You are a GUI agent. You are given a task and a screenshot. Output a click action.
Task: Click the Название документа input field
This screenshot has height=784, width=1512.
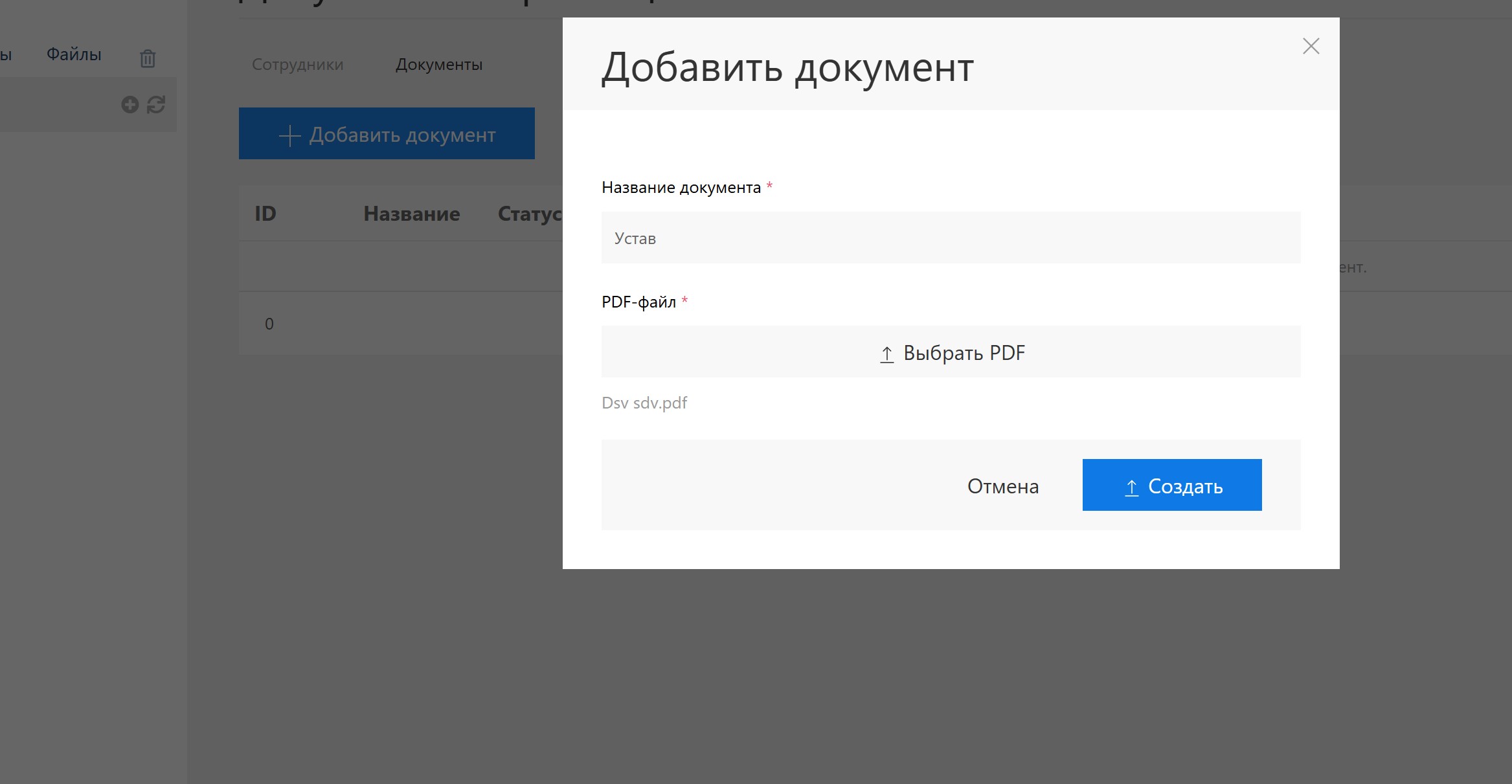951,238
